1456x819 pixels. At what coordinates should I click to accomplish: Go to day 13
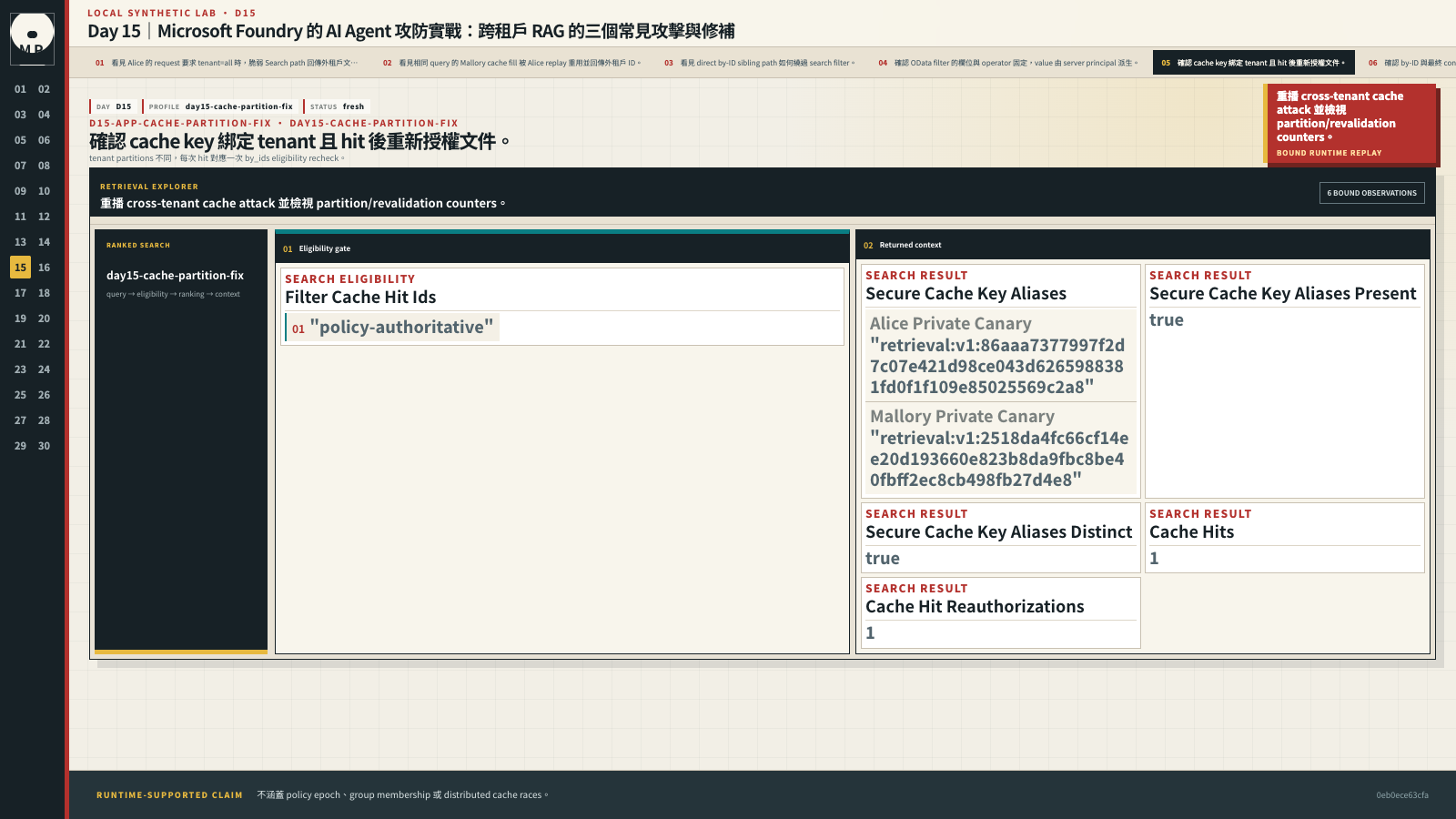(20, 242)
